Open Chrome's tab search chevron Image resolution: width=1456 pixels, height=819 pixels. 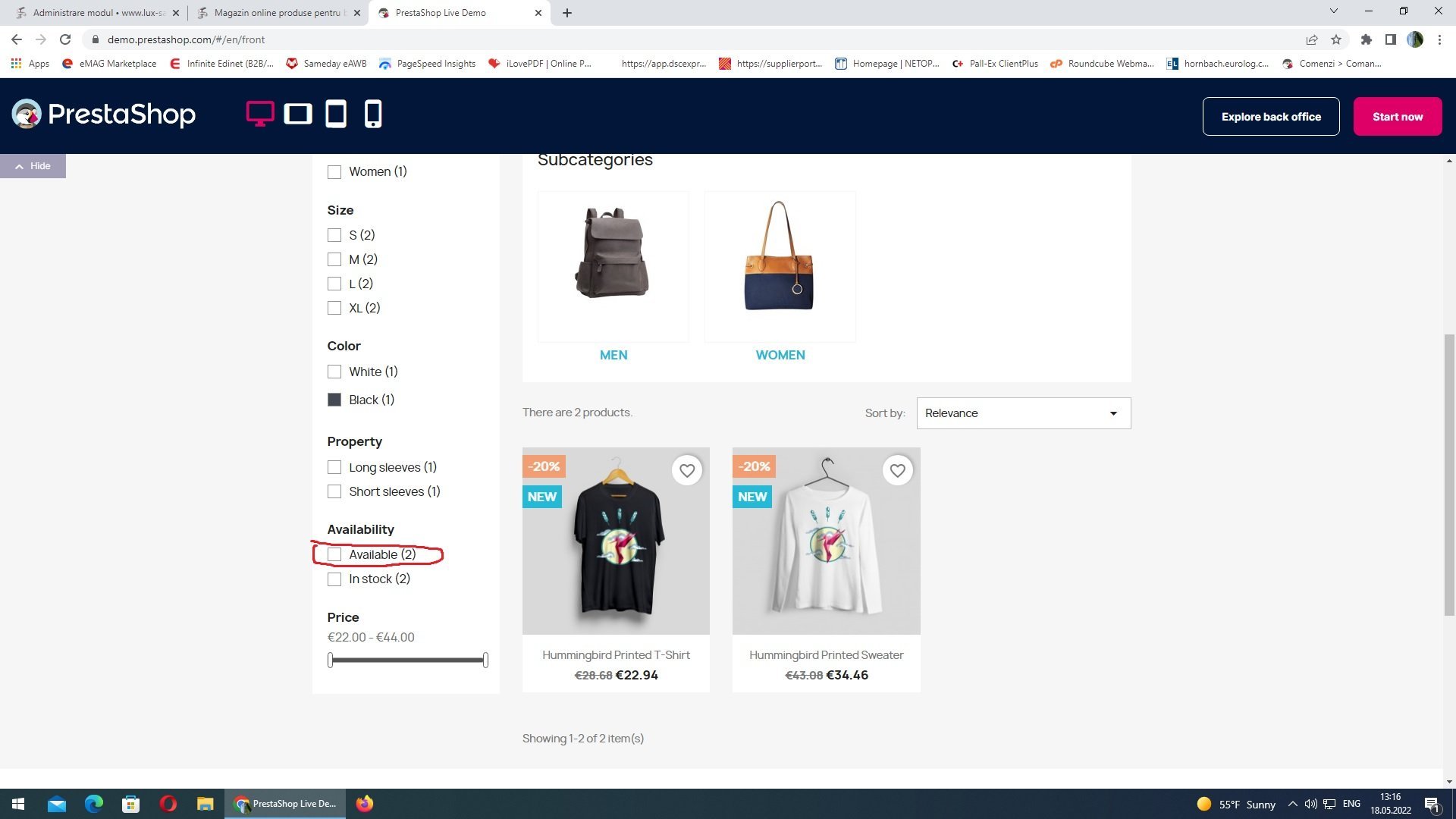click(x=1333, y=11)
